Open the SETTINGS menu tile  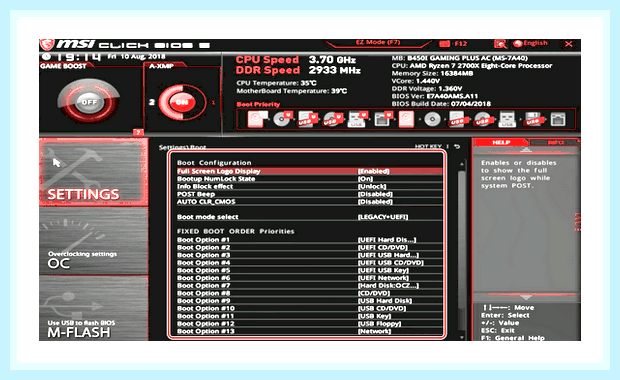(93, 172)
